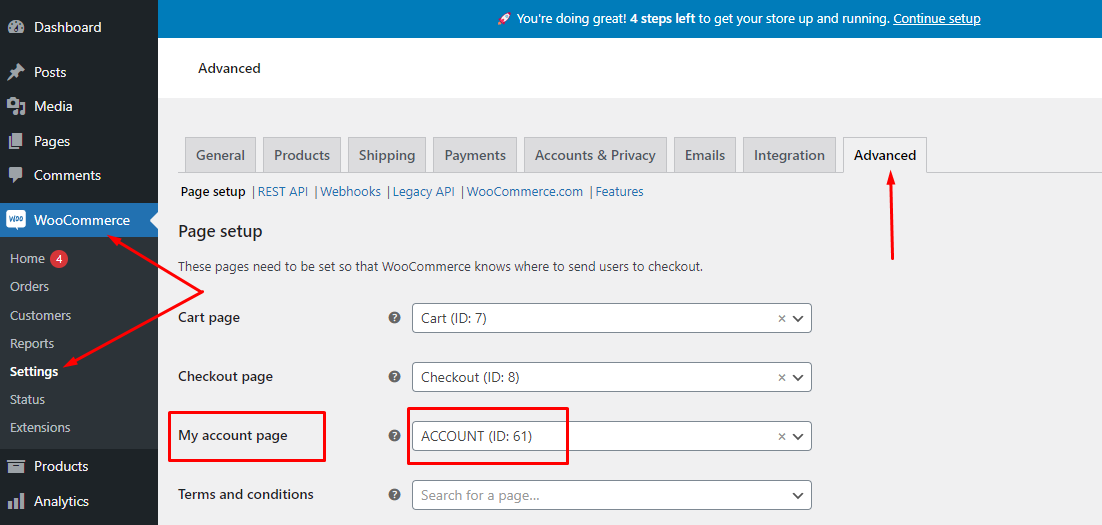Open the Features subsection link

[619, 192]
